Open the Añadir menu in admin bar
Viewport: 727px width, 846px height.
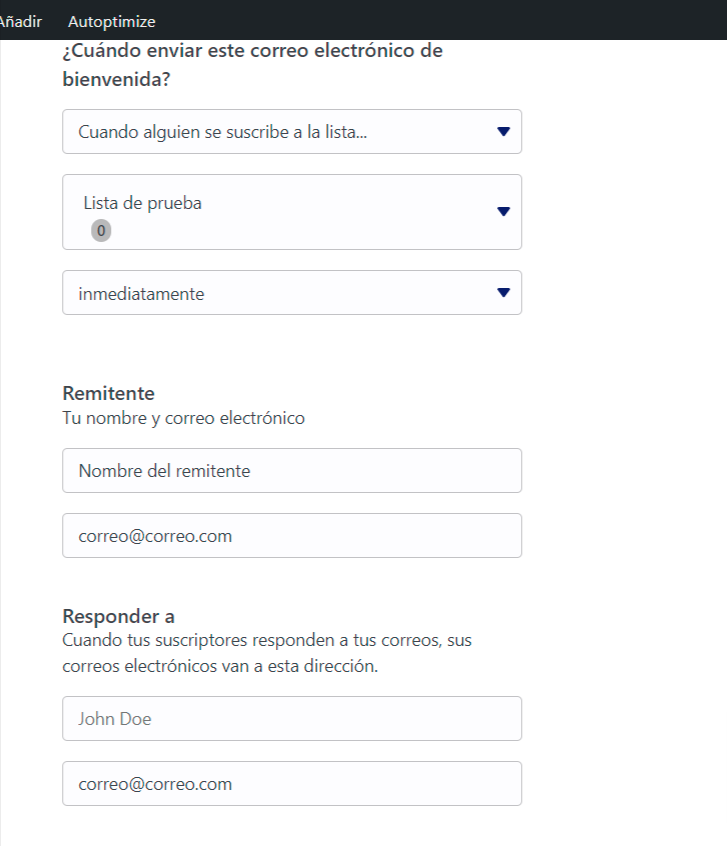(21, 22)
